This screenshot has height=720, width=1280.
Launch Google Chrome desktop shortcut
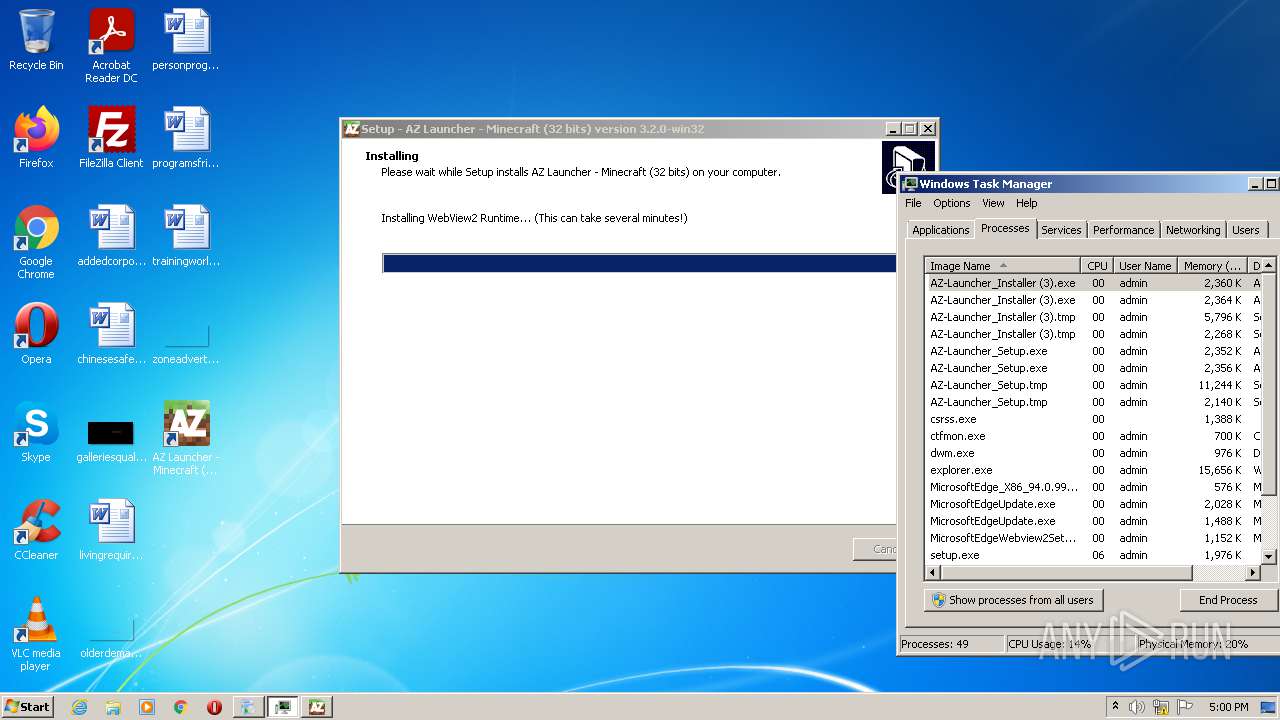tap(36, 242)
